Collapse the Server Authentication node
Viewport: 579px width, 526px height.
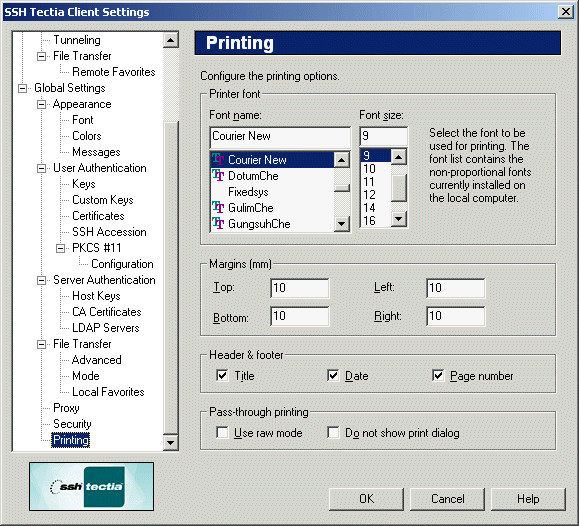(x=42, y=280)
